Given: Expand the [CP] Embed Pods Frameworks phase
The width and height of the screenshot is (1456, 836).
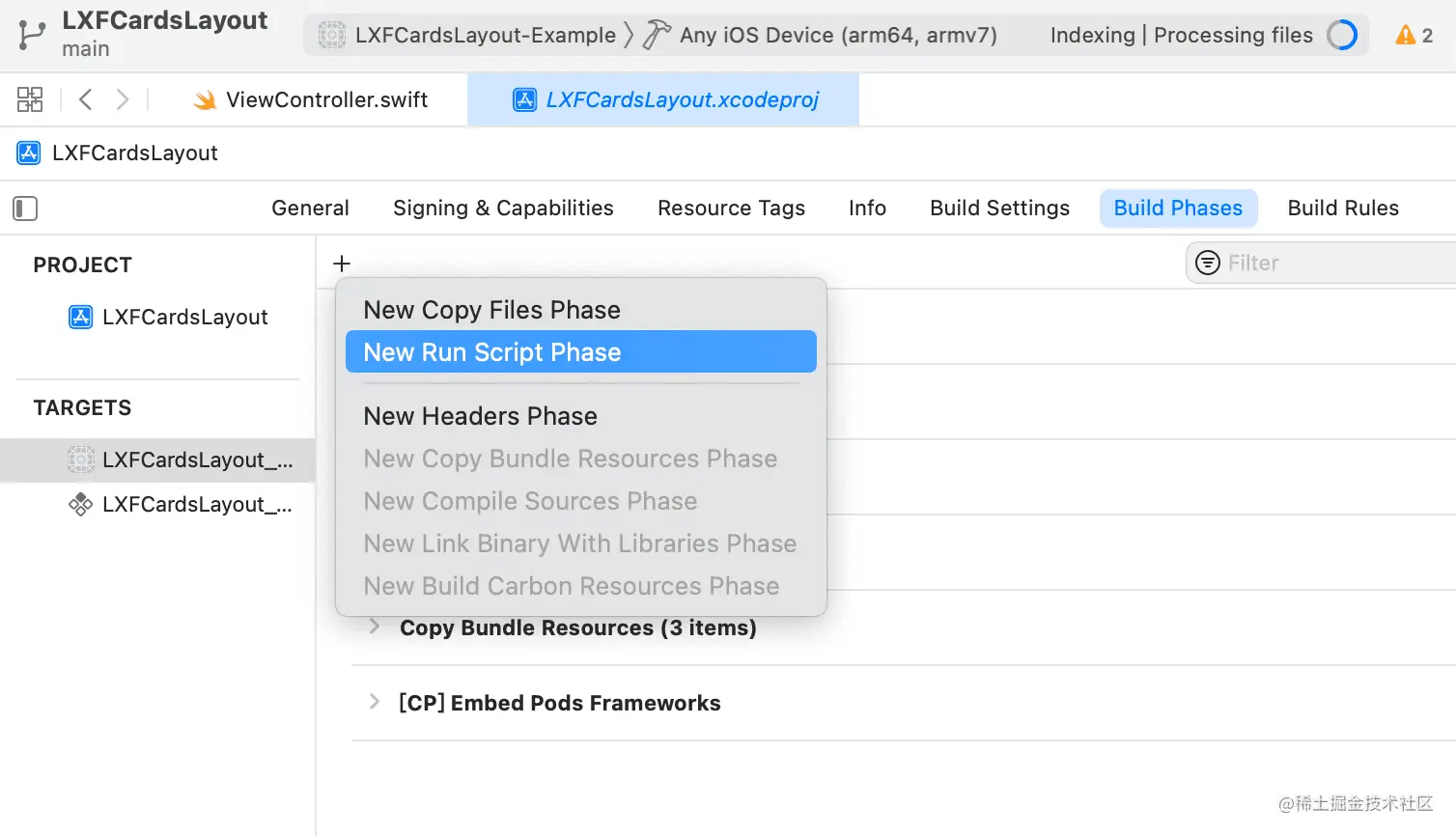Looking at the screenshot, I should (x=375, y=702).
